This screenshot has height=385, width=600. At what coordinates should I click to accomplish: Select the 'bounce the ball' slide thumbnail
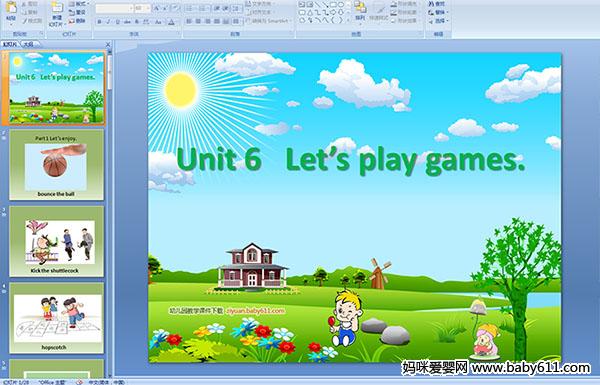tap(56, 165)
